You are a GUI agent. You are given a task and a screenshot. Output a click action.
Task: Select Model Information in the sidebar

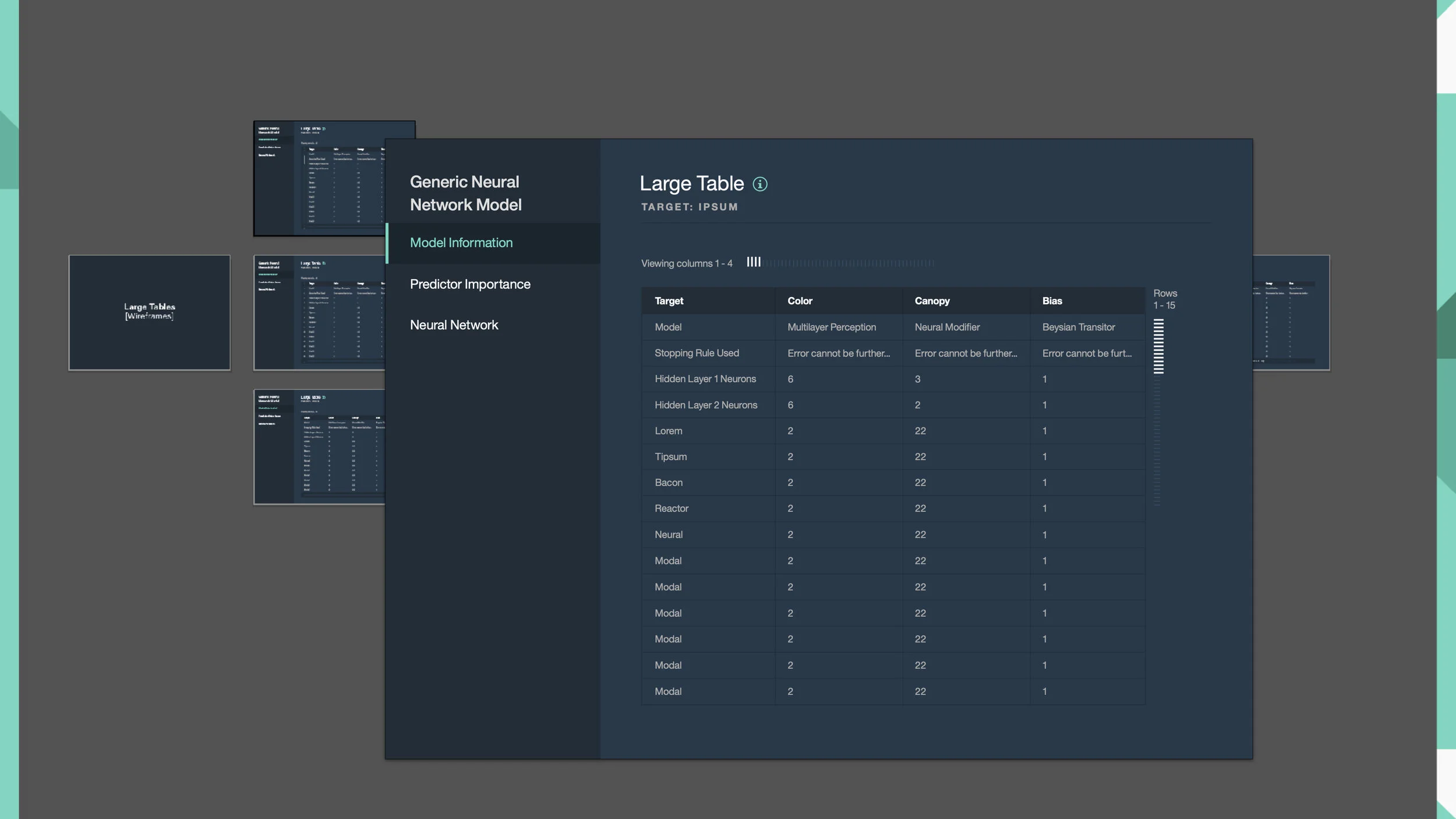point(461,242)
